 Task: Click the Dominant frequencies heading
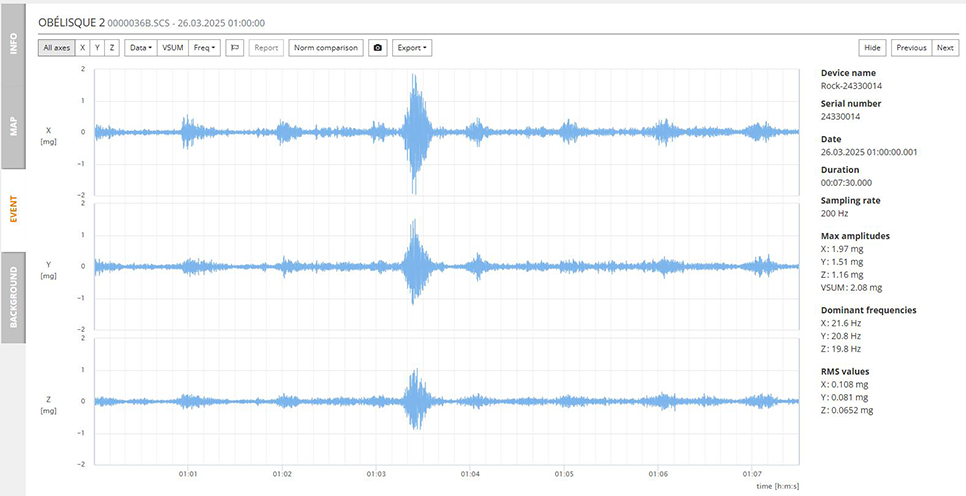869,311
